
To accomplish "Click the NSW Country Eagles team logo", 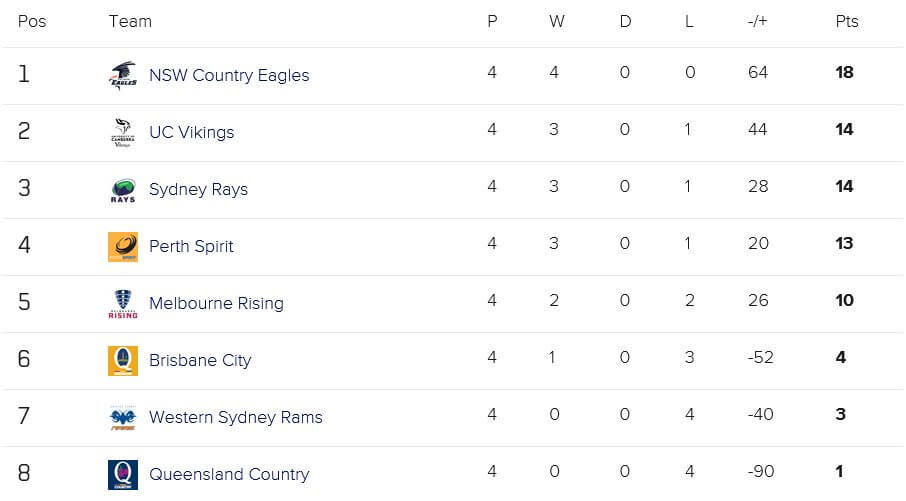I will [x=123, y=76].
